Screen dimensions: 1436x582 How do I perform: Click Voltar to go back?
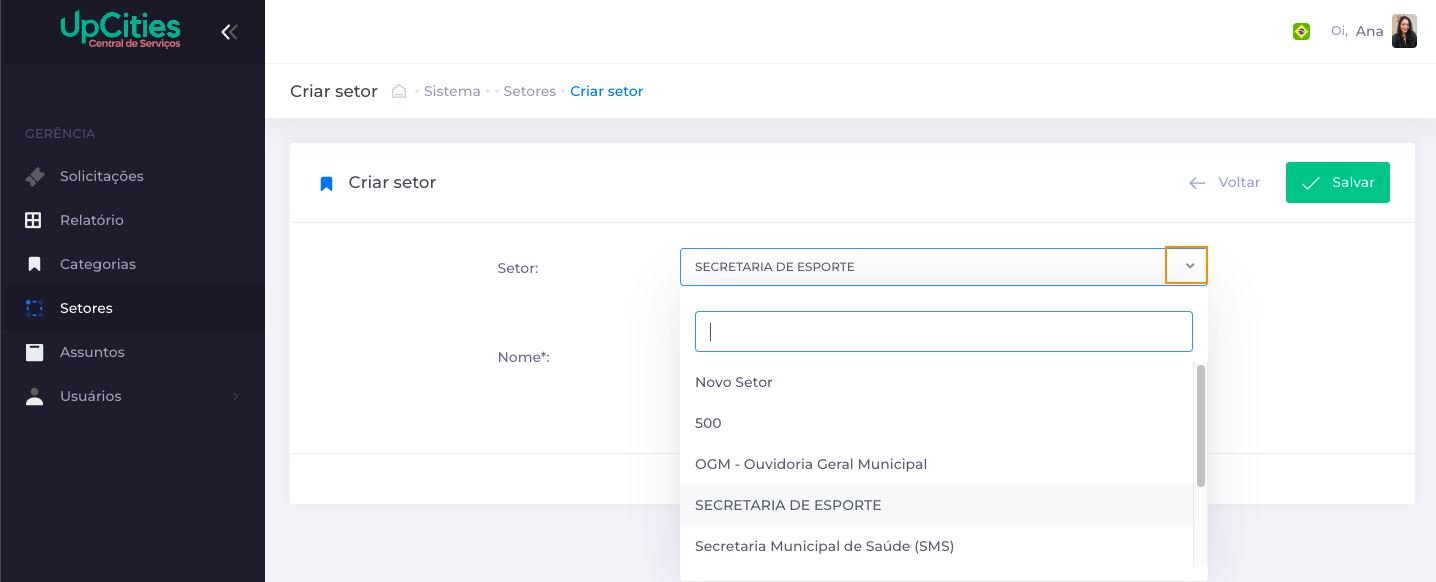[1224, 183]
